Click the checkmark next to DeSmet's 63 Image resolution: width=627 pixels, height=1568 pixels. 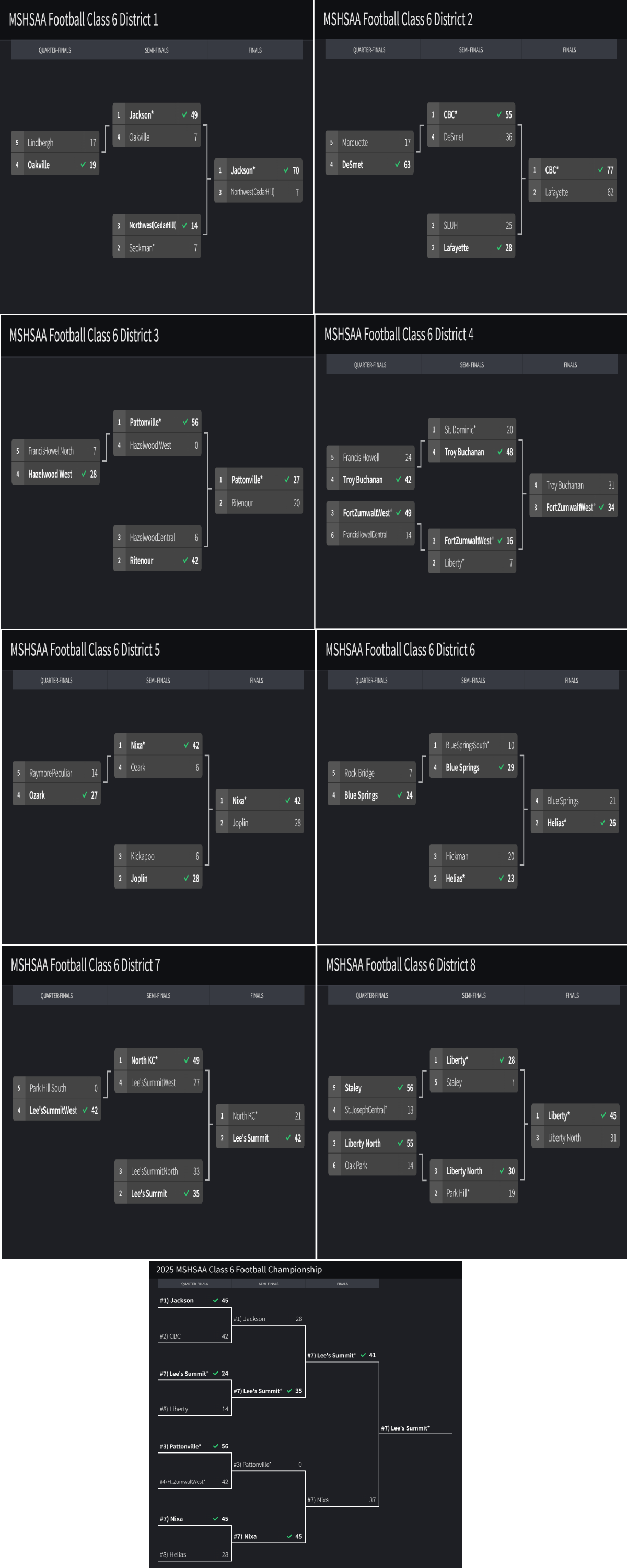tap(398, 164)
